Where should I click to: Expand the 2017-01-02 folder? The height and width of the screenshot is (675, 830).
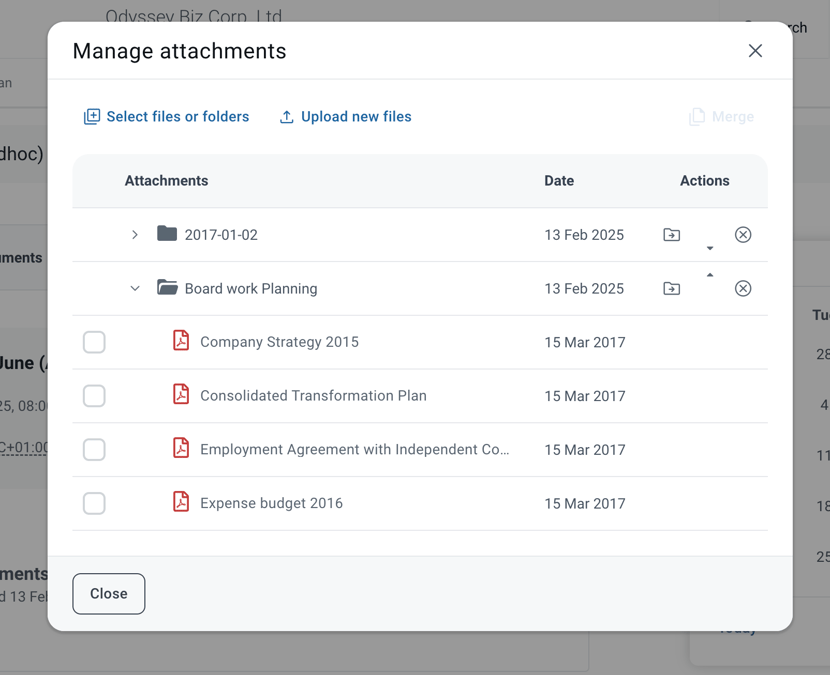(x=135, y=235)
